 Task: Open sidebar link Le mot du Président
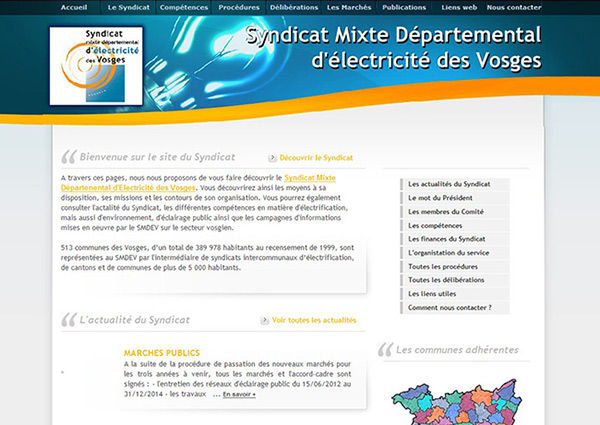pos(455,198)
